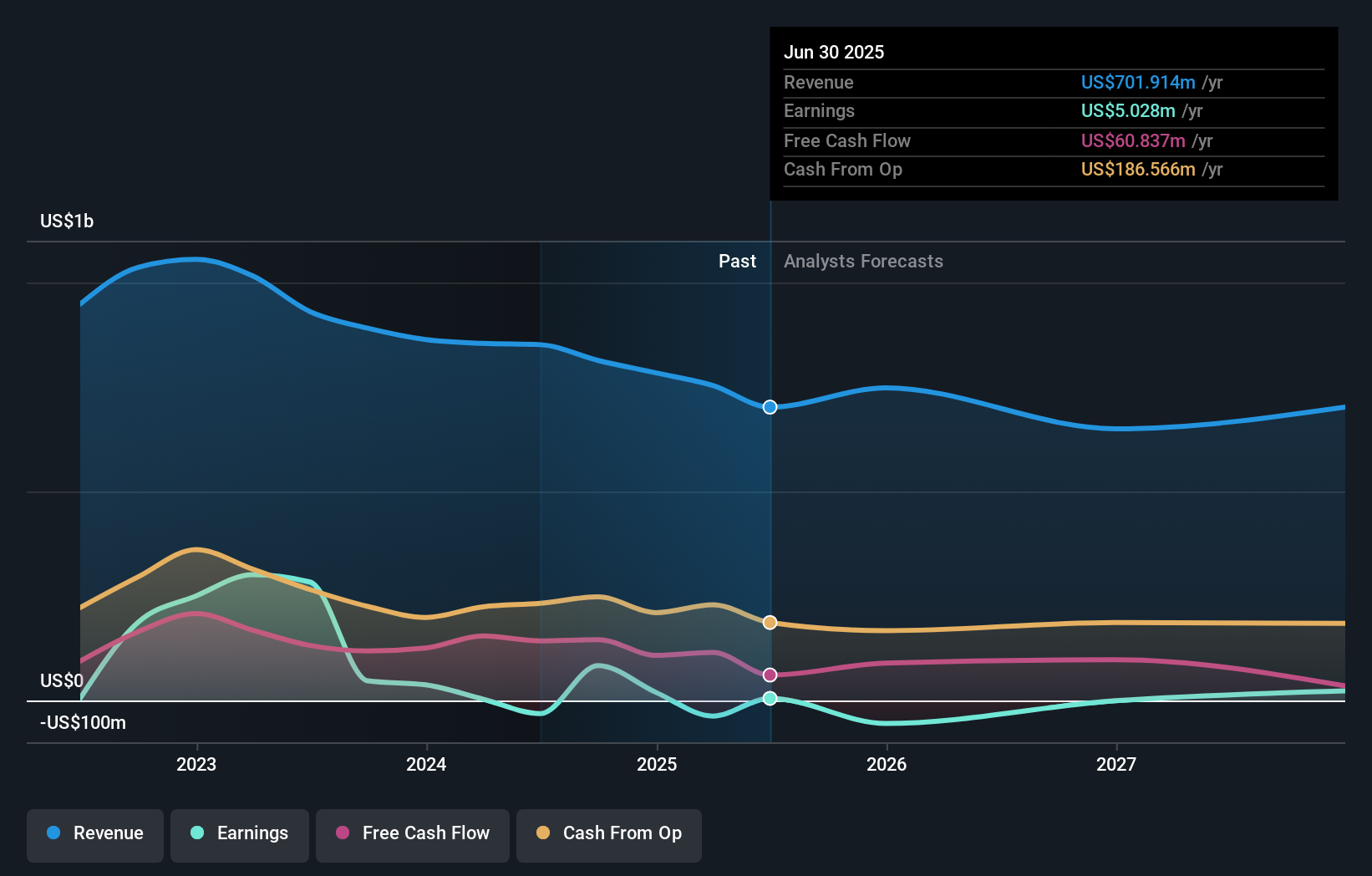
Task: Click the teal Earnings legend dot
Action: [x=197, y=833]
